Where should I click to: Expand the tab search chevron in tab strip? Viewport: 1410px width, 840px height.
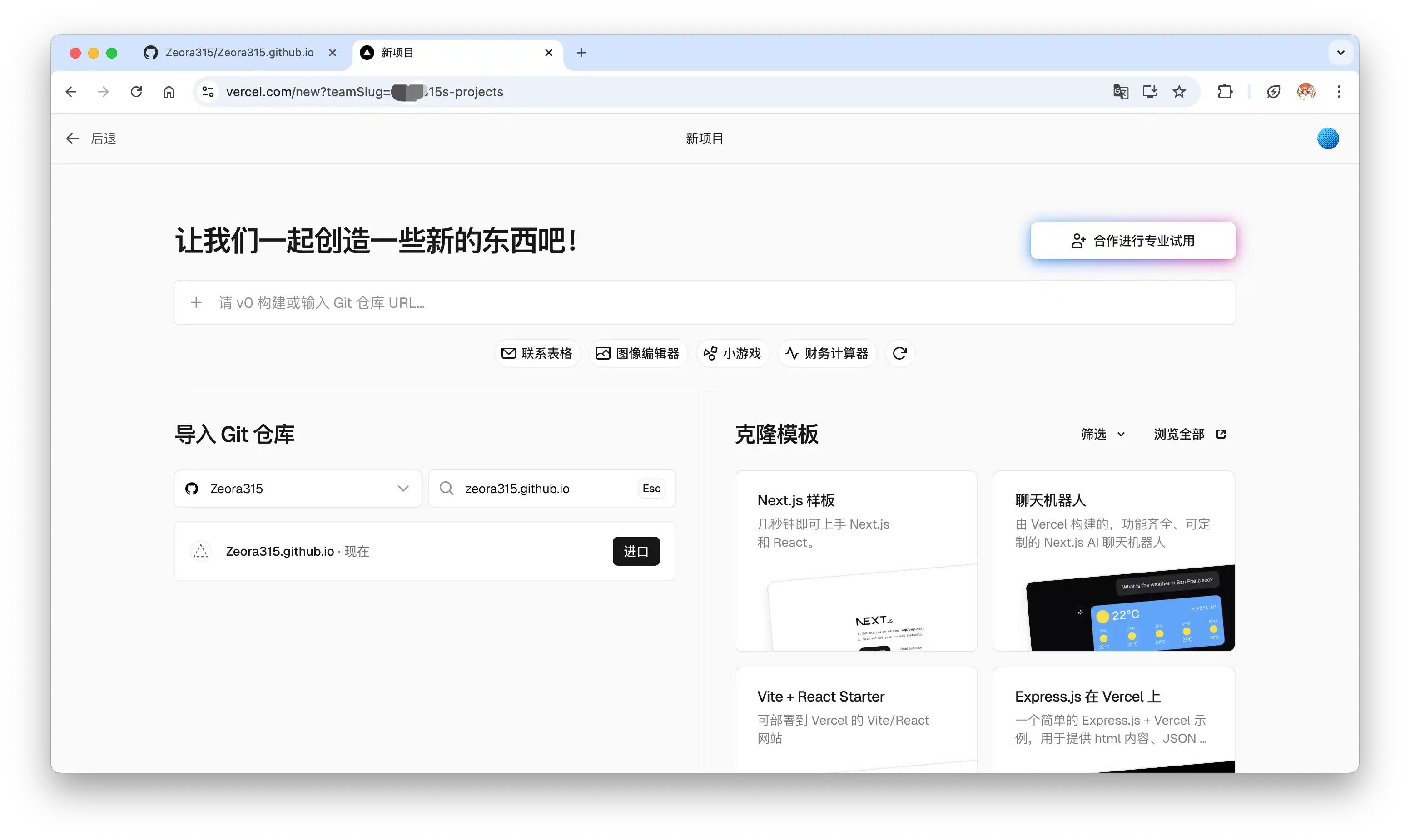coord(1340,53)
